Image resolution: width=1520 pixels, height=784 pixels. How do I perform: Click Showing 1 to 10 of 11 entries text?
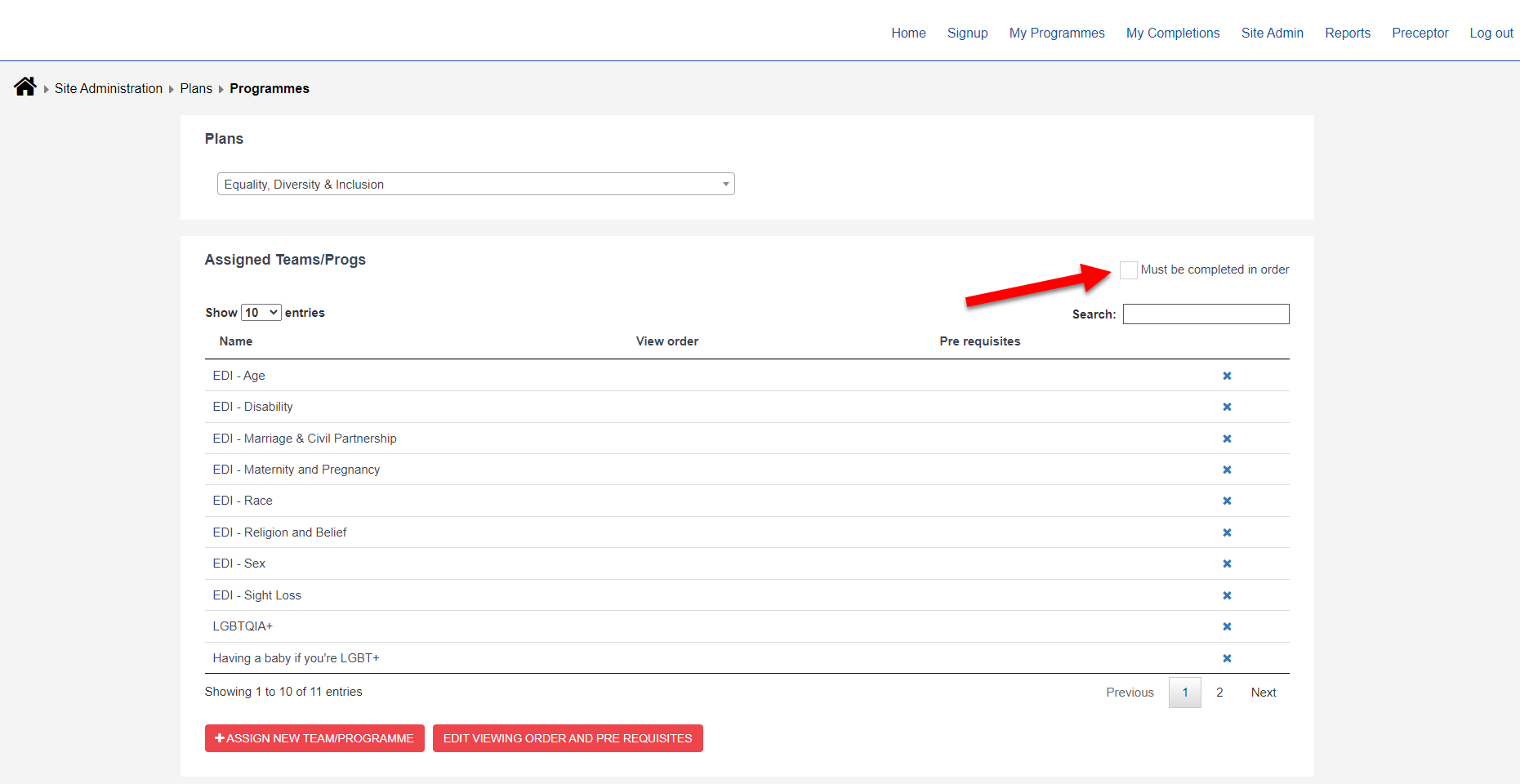[x=283, y=692]
